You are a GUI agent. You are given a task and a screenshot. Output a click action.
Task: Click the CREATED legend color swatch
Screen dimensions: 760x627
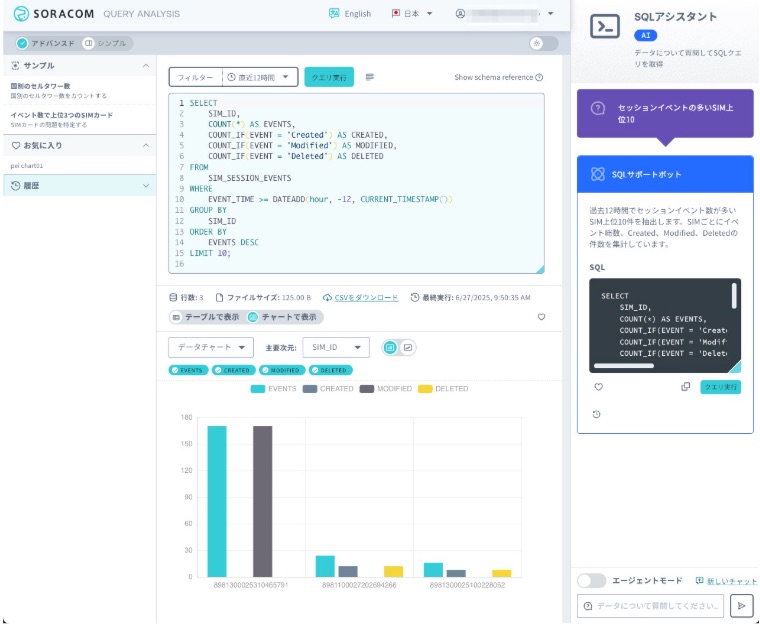[310, 389]
